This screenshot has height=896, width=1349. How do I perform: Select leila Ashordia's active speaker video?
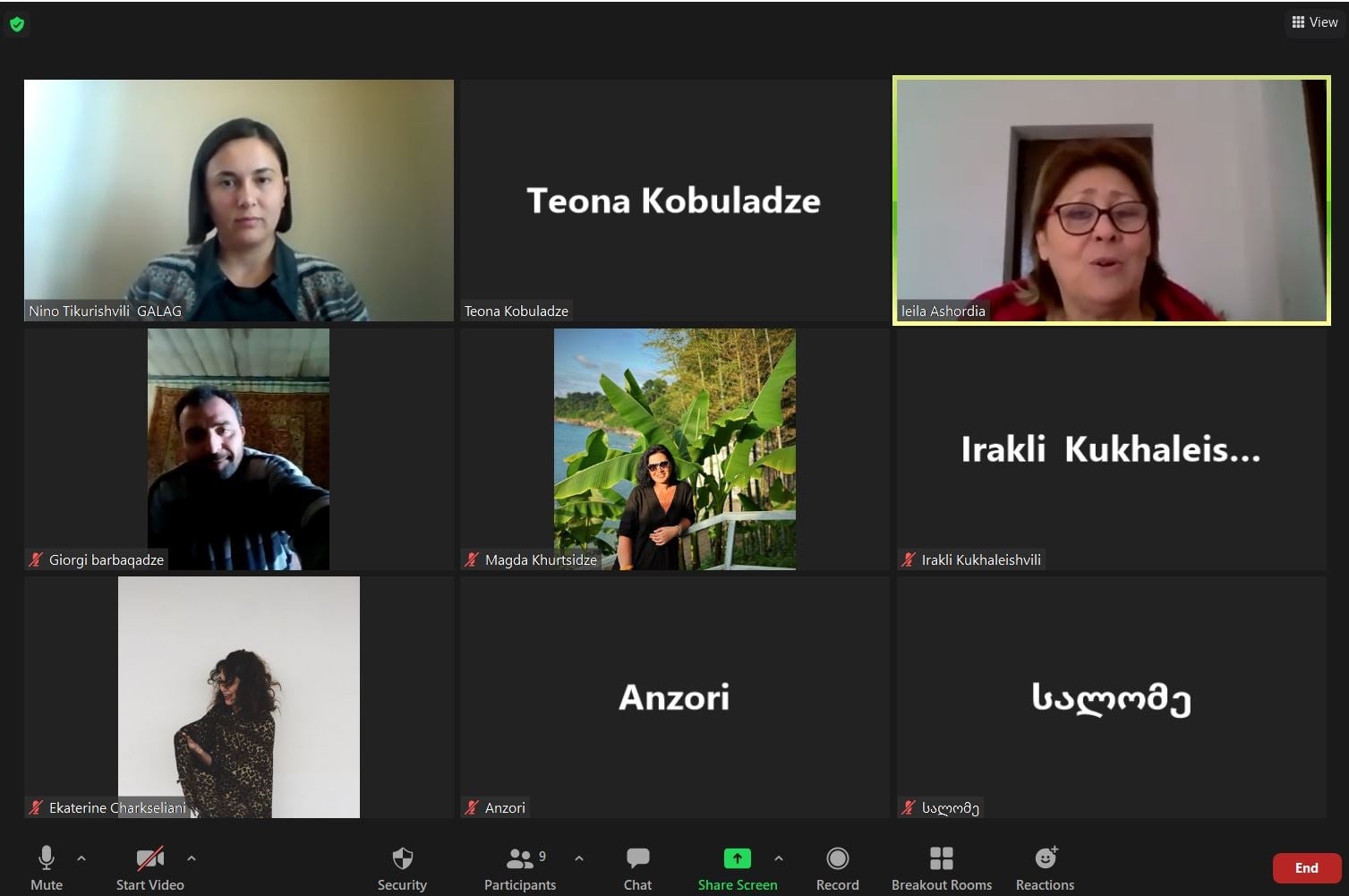[x=1111, y=201]
